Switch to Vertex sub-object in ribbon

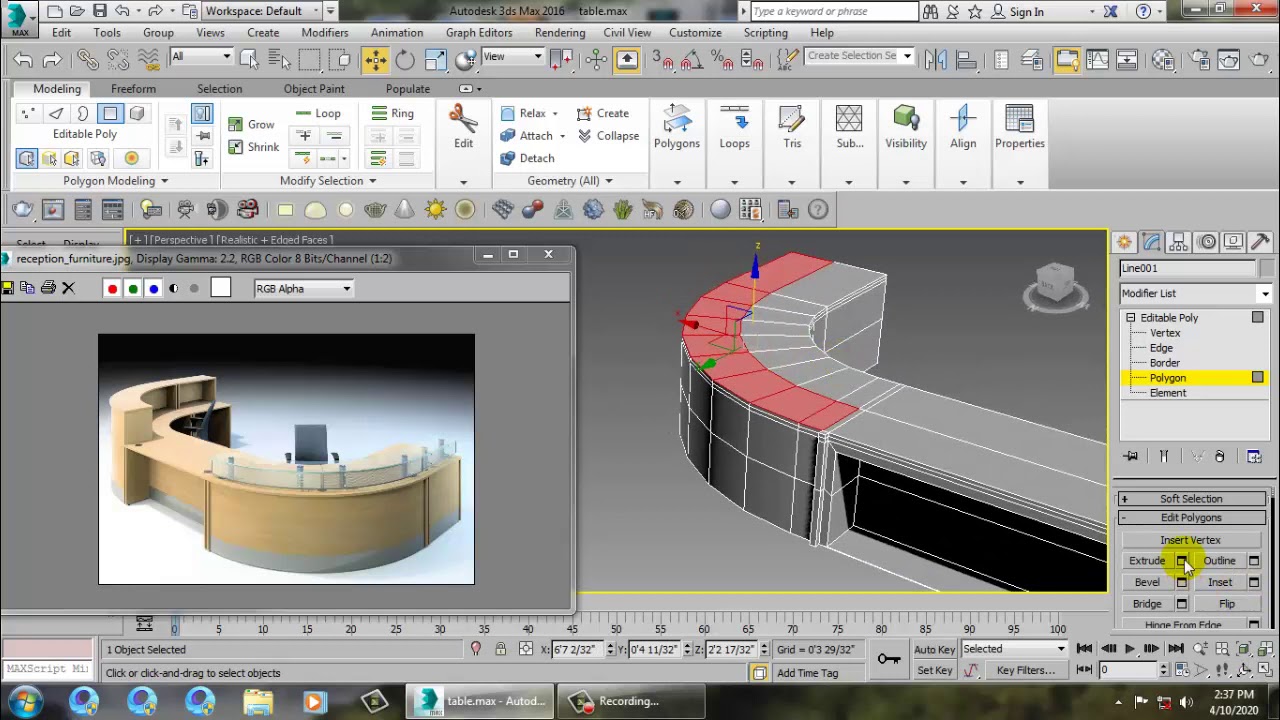click(x=28, y=114)
